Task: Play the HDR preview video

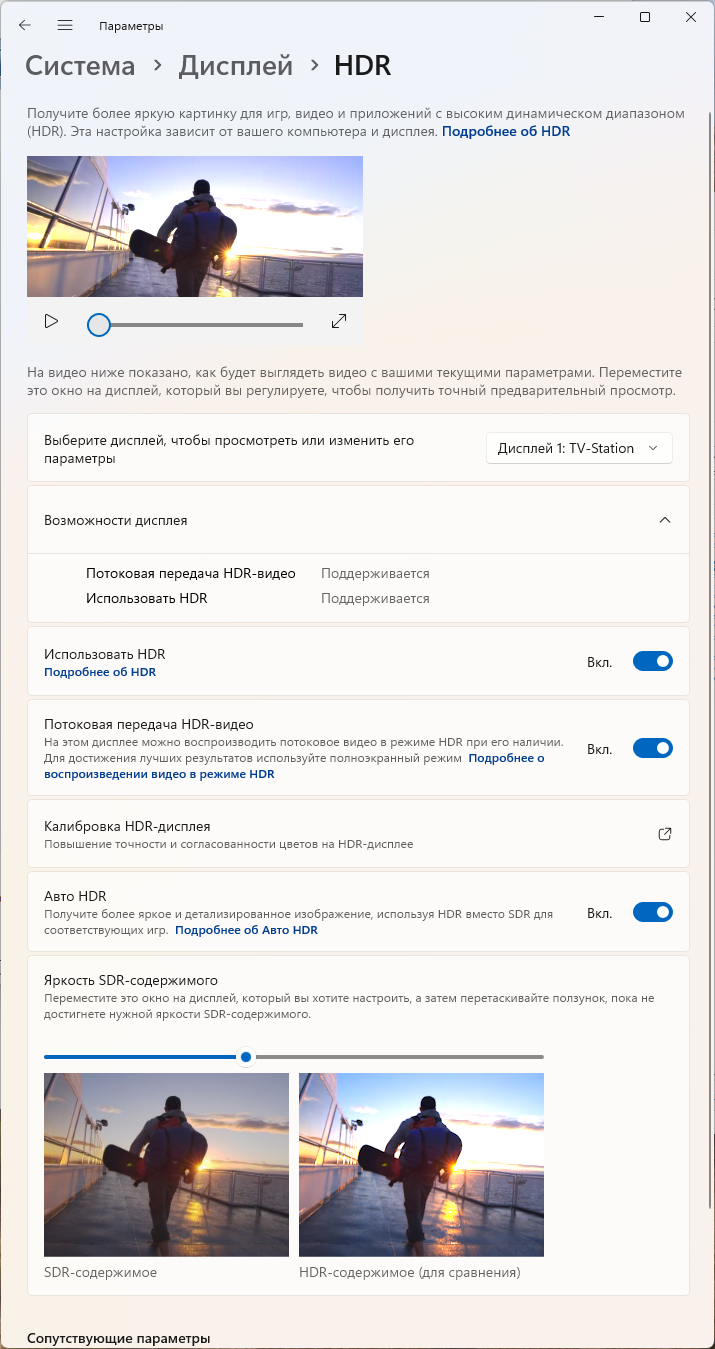Action: click(x=51, y=321)
